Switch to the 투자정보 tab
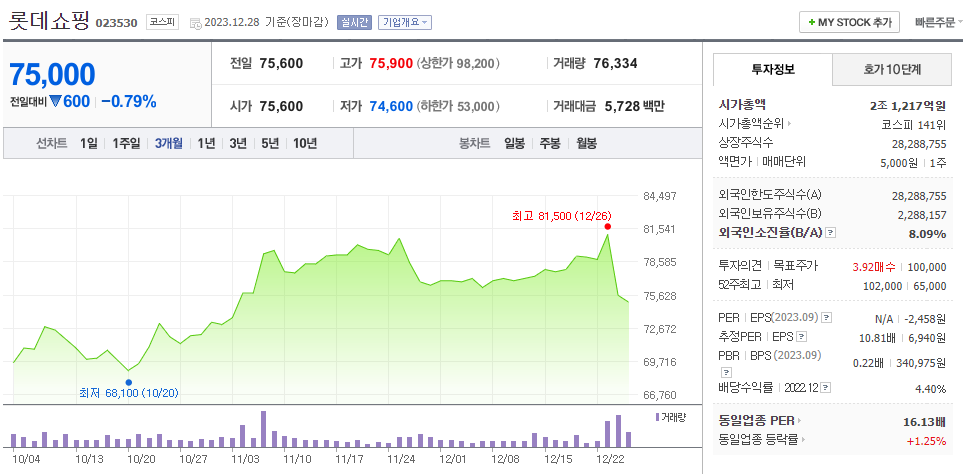The width and height of the screenshot is (978, 474). point(773,69)
